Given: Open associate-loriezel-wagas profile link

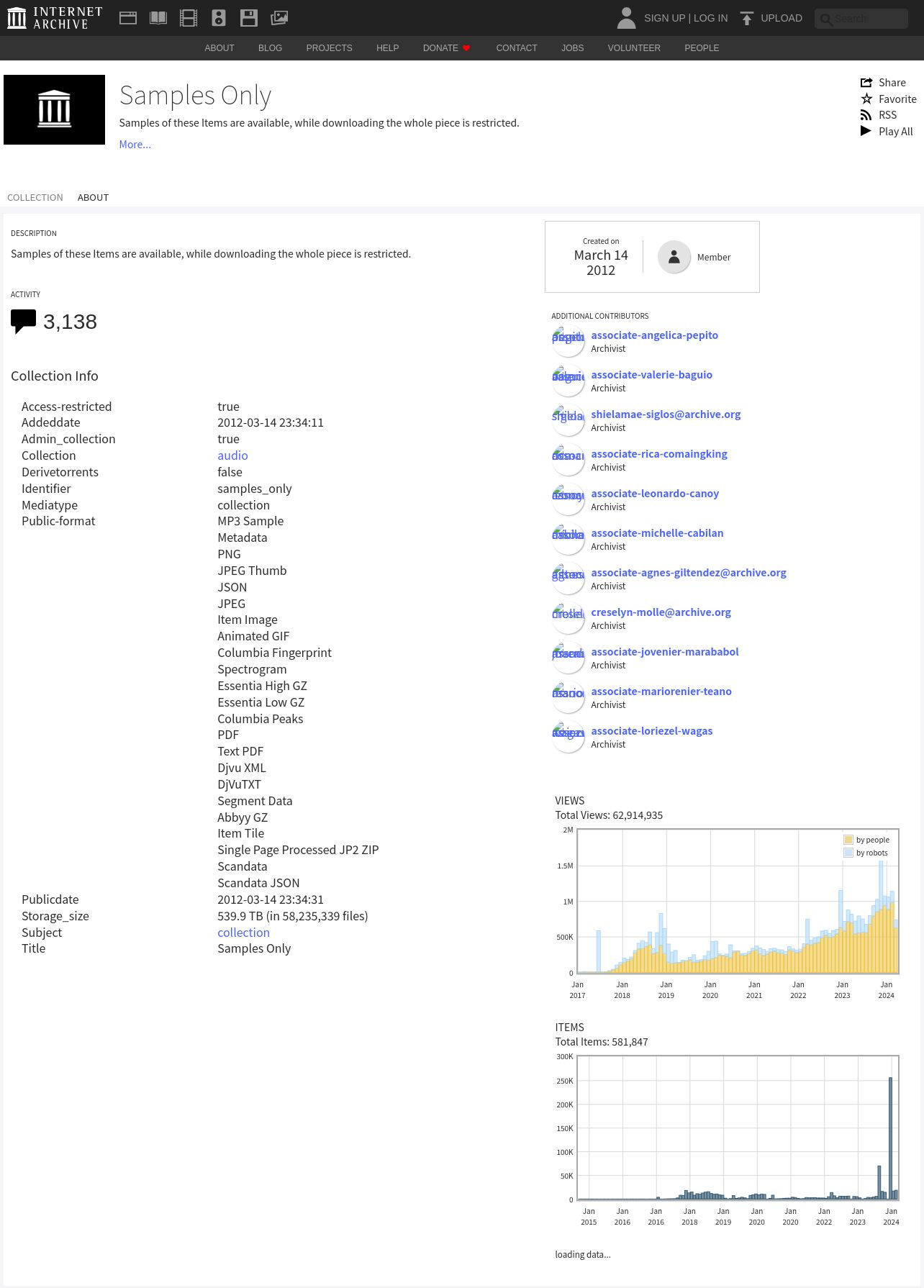Looking at the screenshot, I should pos(651,731).
